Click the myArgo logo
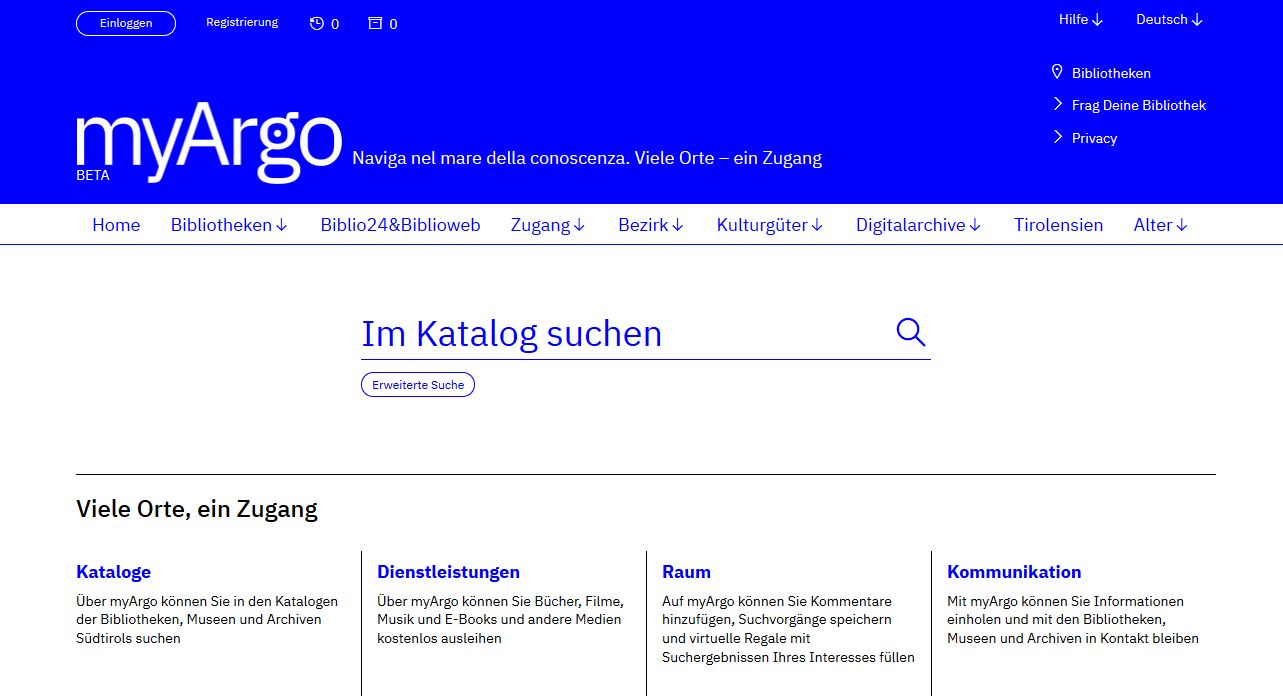 pyautogui.click(x=209, y=141)
